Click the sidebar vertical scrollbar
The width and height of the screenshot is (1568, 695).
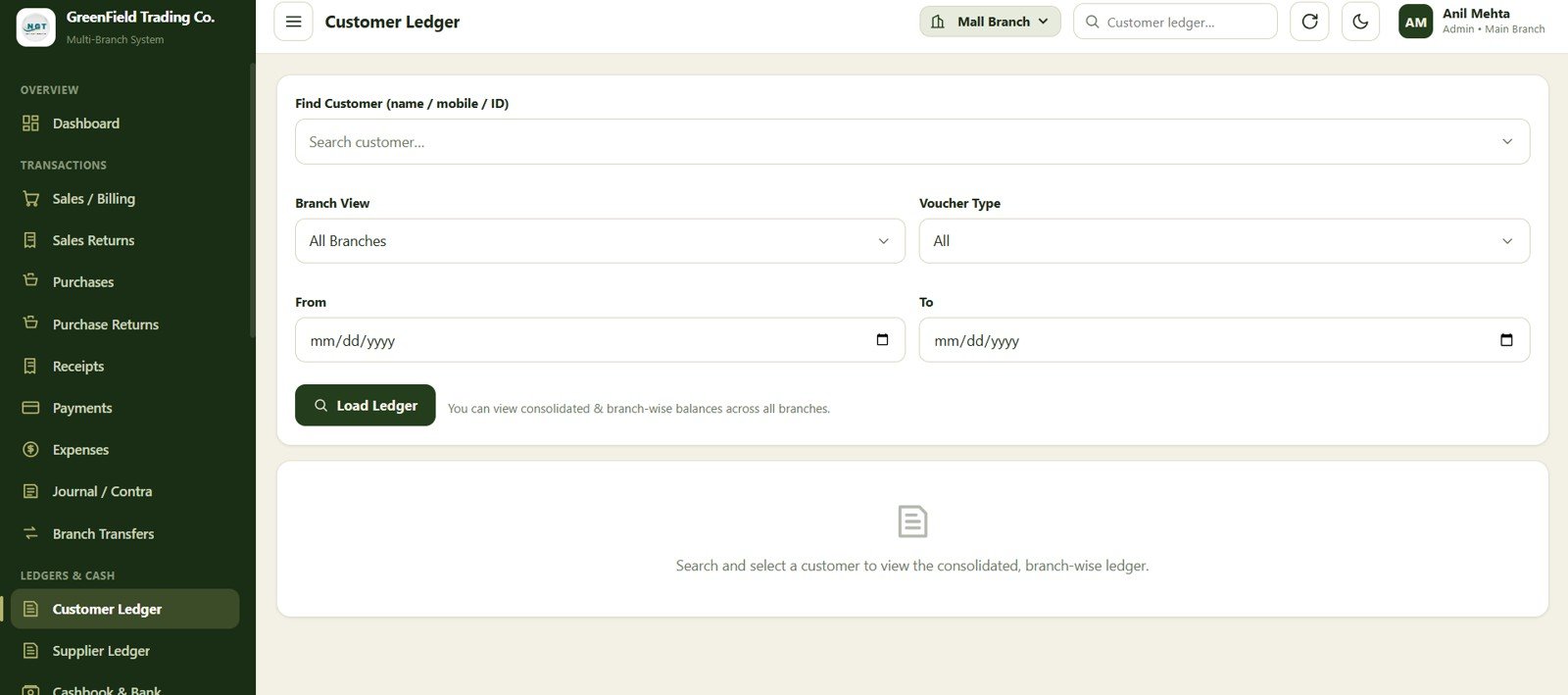[x=253, y=201]
